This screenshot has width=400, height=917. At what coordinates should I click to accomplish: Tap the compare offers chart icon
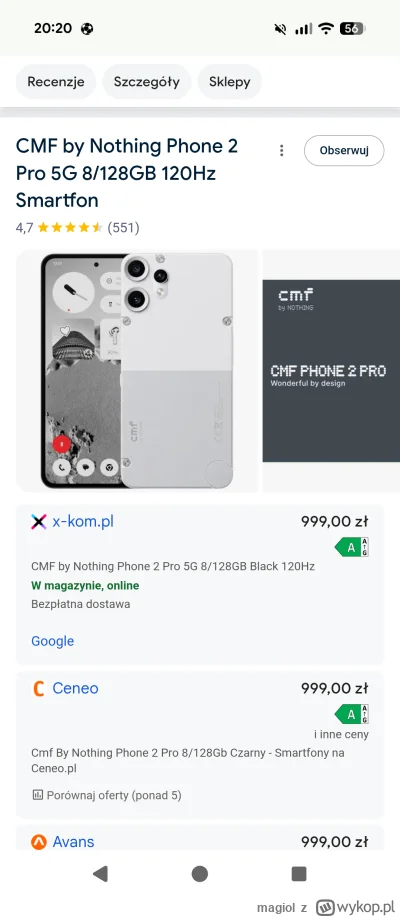(37, 795)
